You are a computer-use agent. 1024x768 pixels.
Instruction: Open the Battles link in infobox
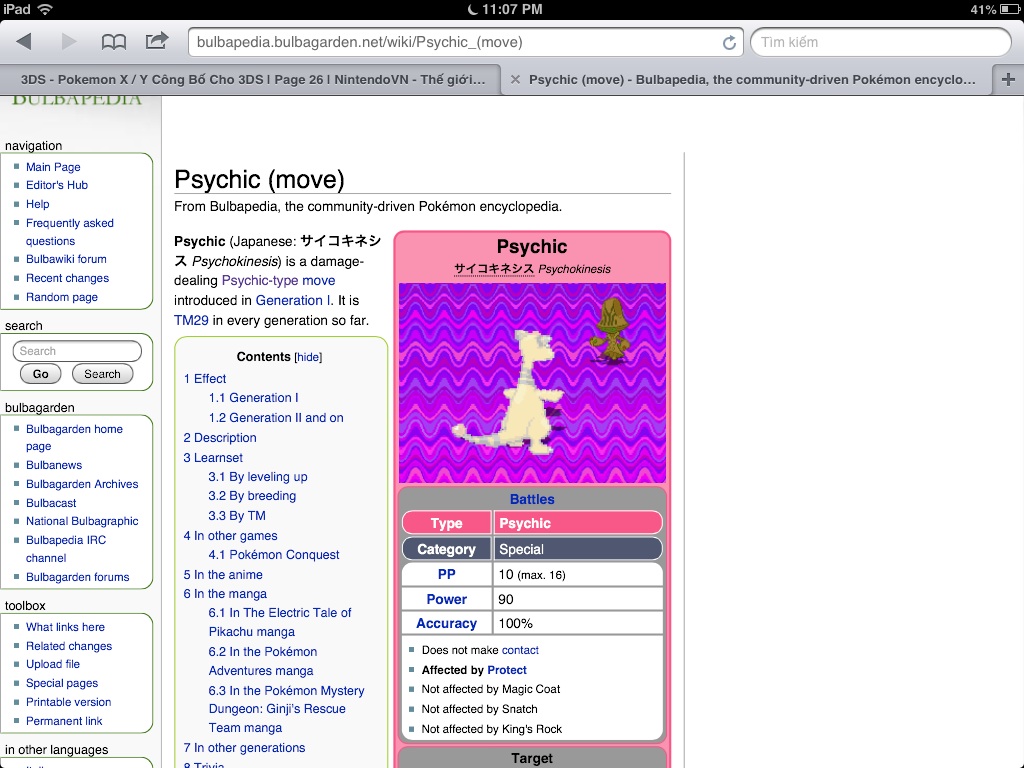point(532,500)
